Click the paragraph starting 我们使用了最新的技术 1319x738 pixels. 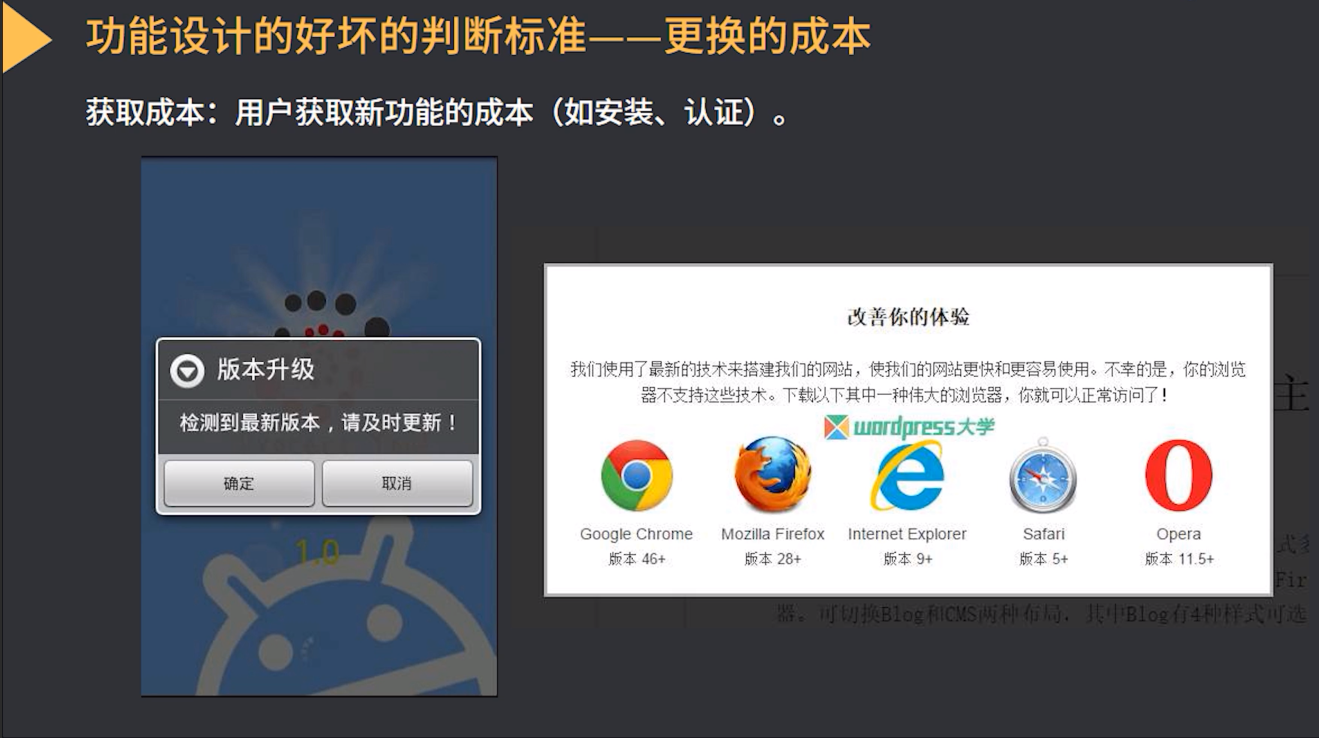point(908,382)
